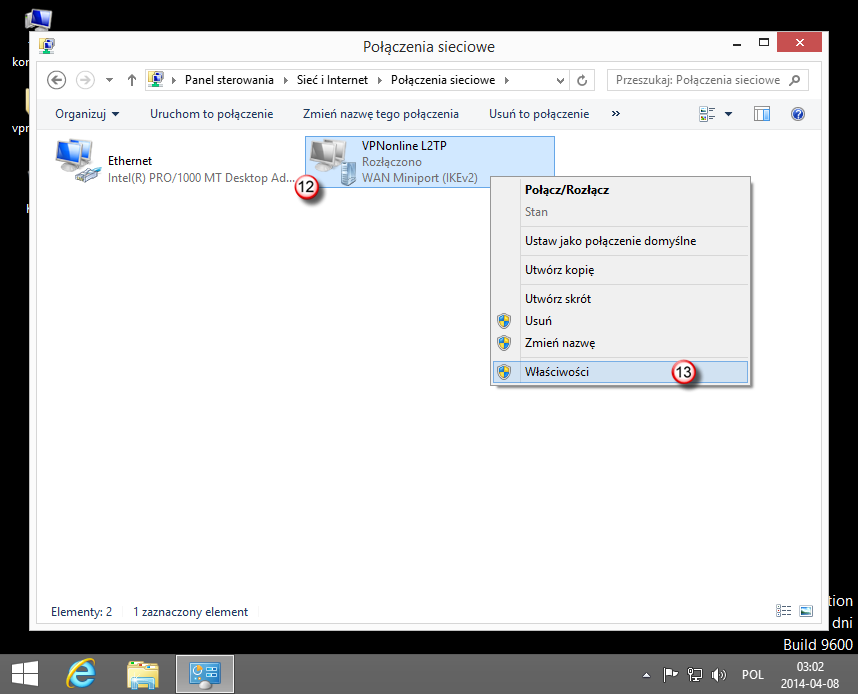This screenshot has height=694, width=858.
Task: Open the recent locations dropdown arrow
Action: pyautogui.click(x=109, y=80)
